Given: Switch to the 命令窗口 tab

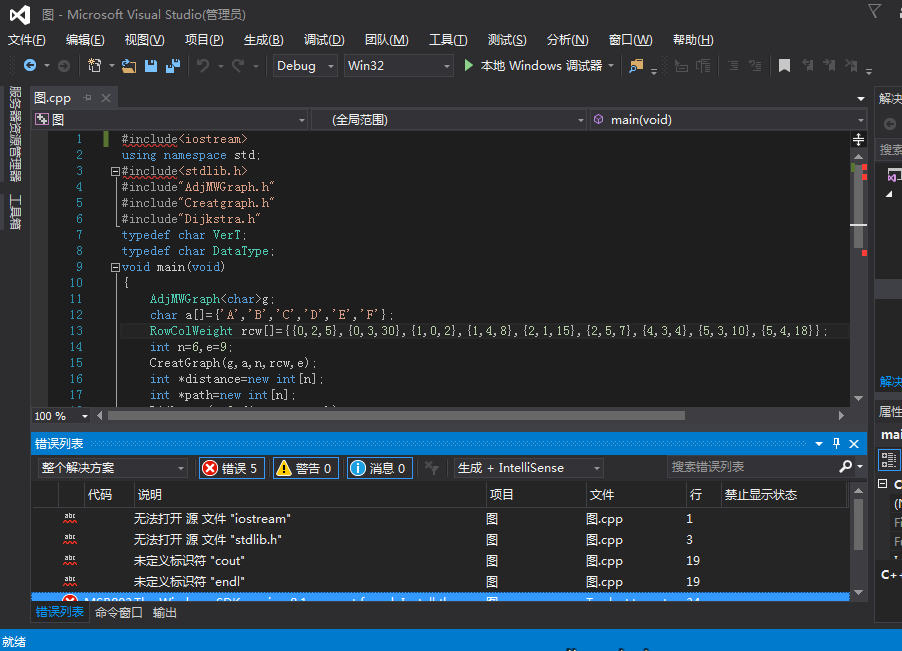Looking at the screenshot, I should click(119, 613).
